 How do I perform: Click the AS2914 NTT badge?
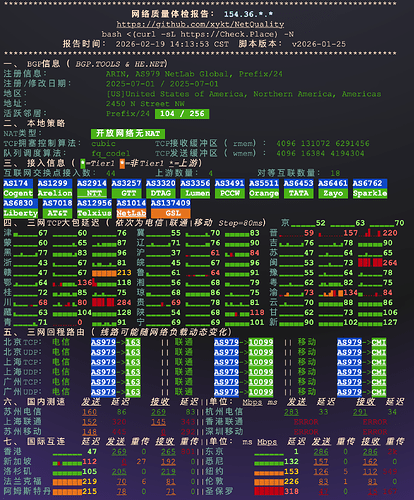click(x=92, y=188)
